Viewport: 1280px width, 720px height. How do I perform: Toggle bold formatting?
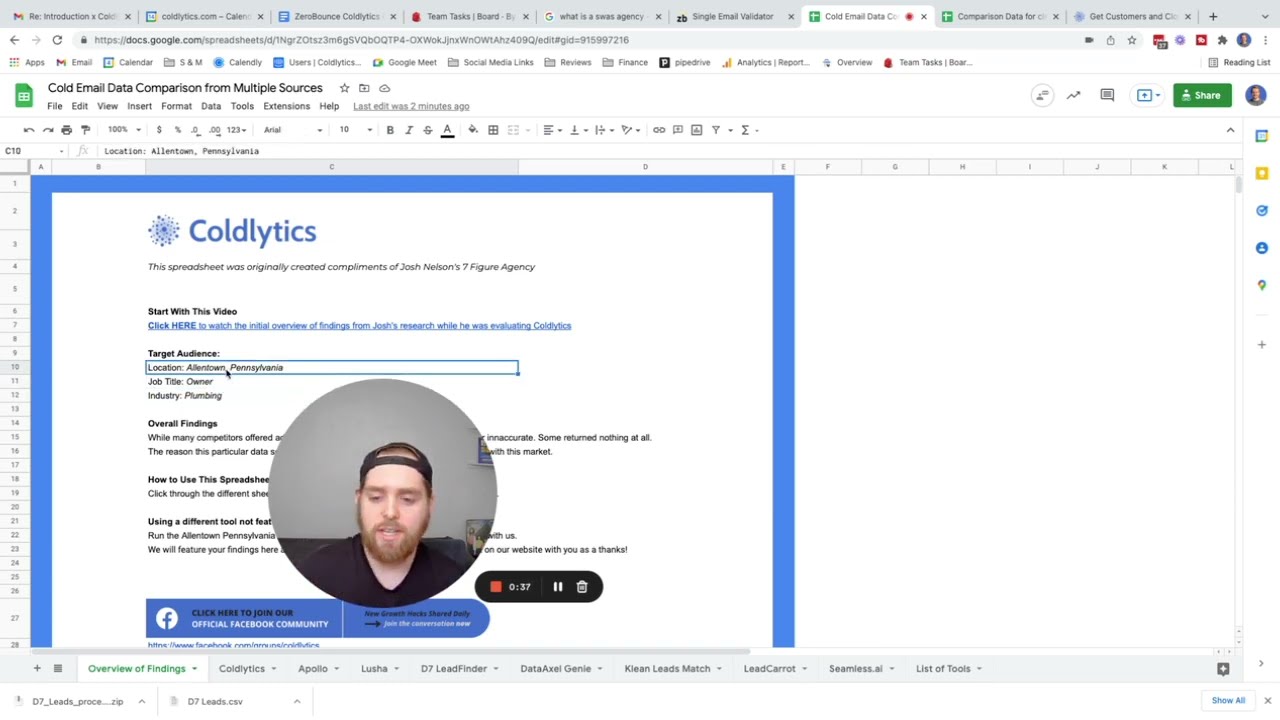tap(390, 130)
